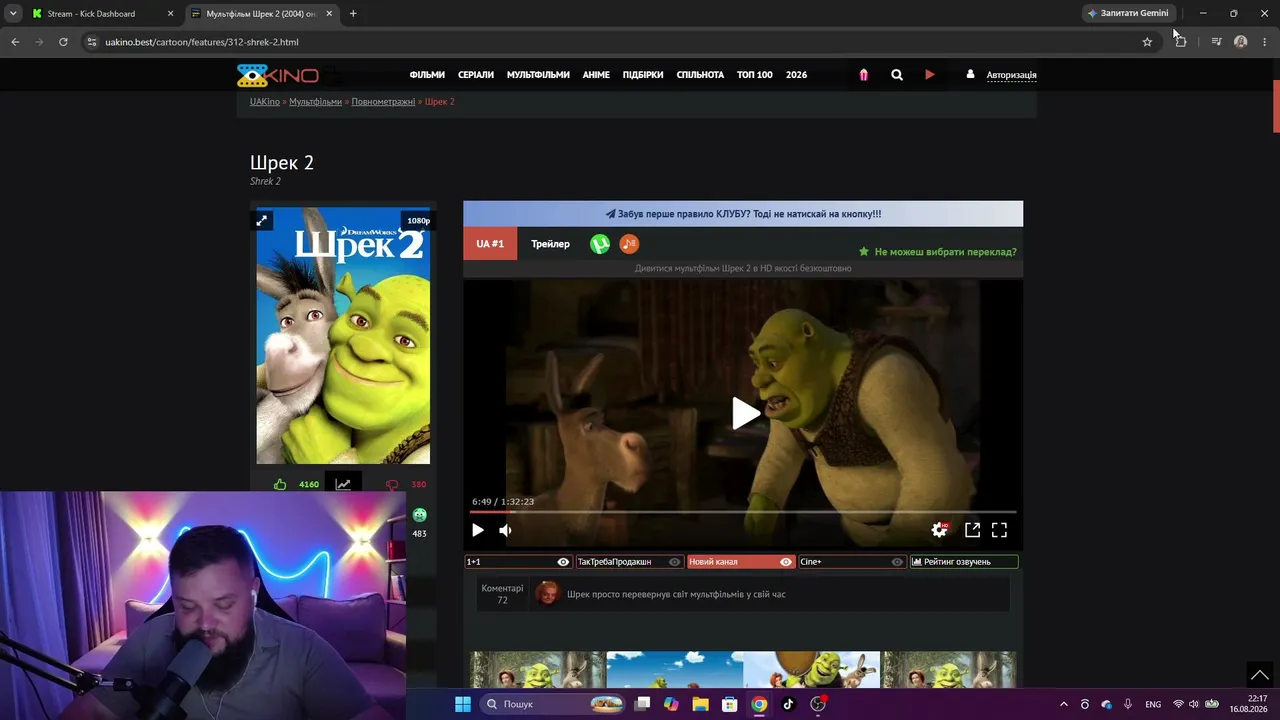This screenshot has height=720, width=1280.
Task: Open TikTok from the taskbar
Action: point(788,704)
